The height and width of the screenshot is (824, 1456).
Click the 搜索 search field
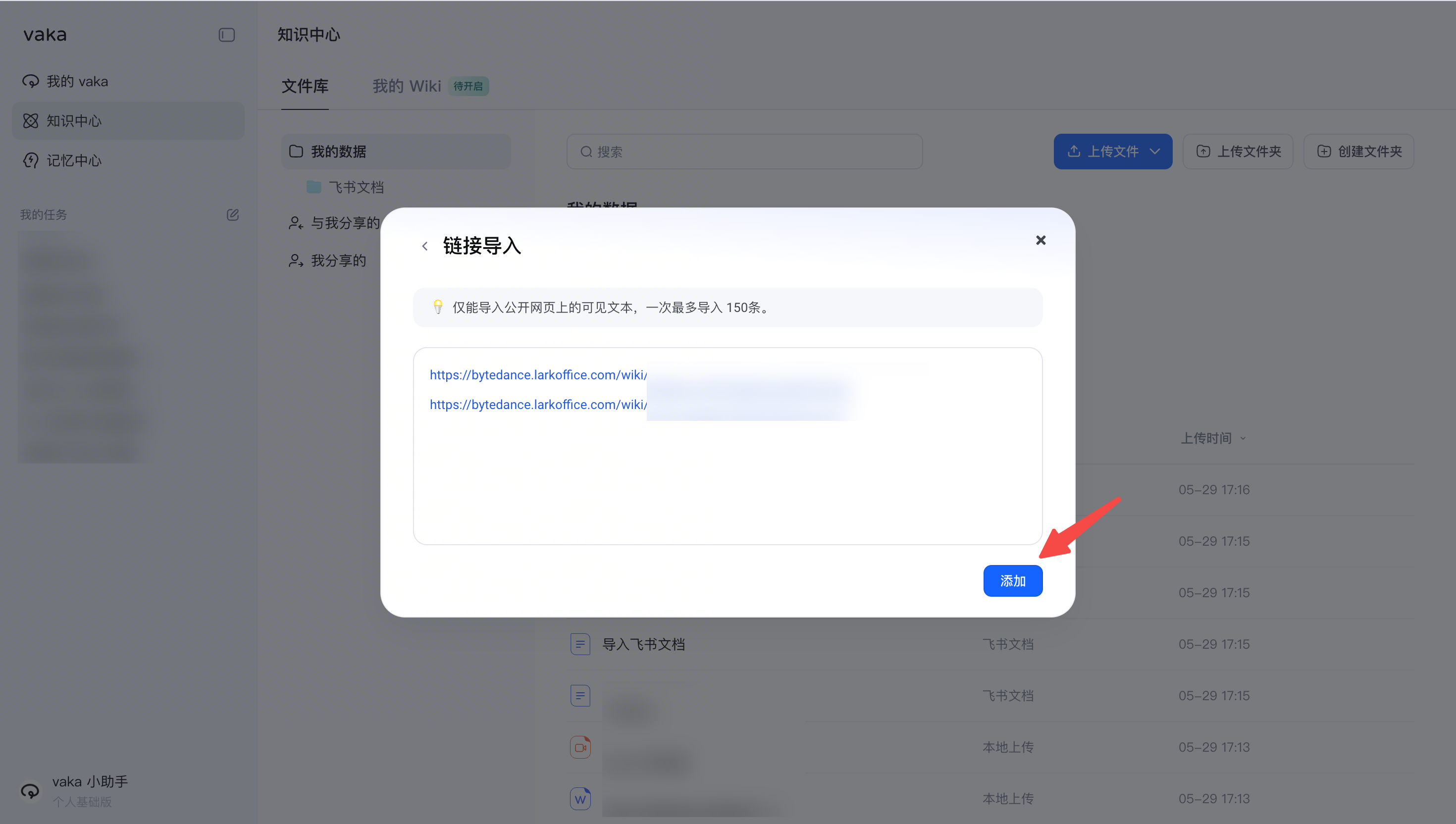[x=744, y=151]
